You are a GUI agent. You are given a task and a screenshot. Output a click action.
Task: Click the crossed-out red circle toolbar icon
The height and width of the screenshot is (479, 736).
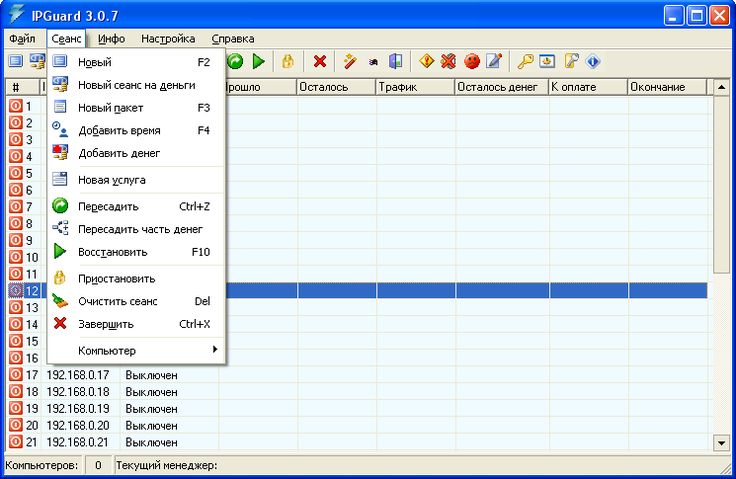449,61
